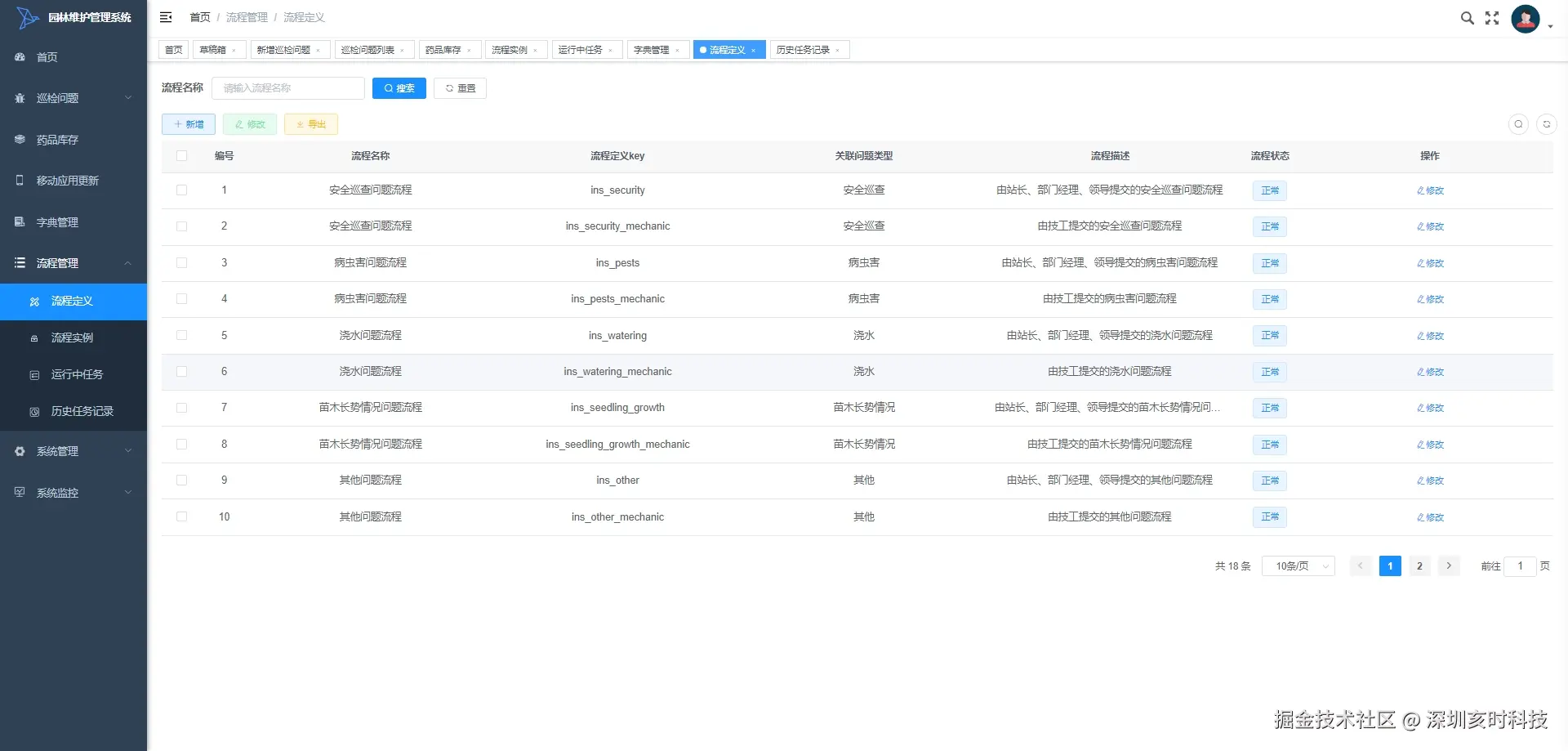Refresh the table with round refresh icon

coord(1547,124)
